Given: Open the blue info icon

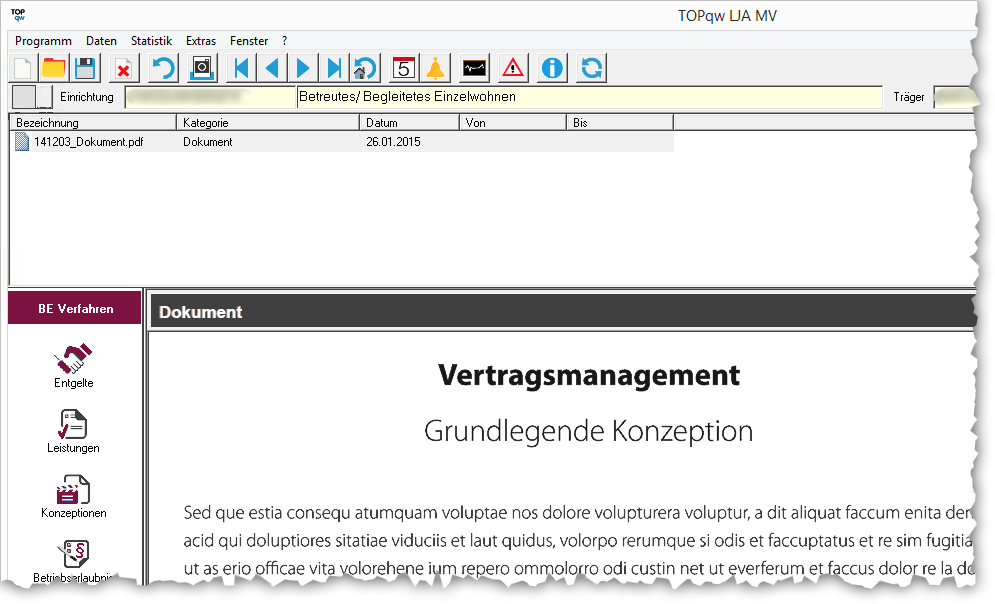Looking at the screenshot, I should coord(552,68).
